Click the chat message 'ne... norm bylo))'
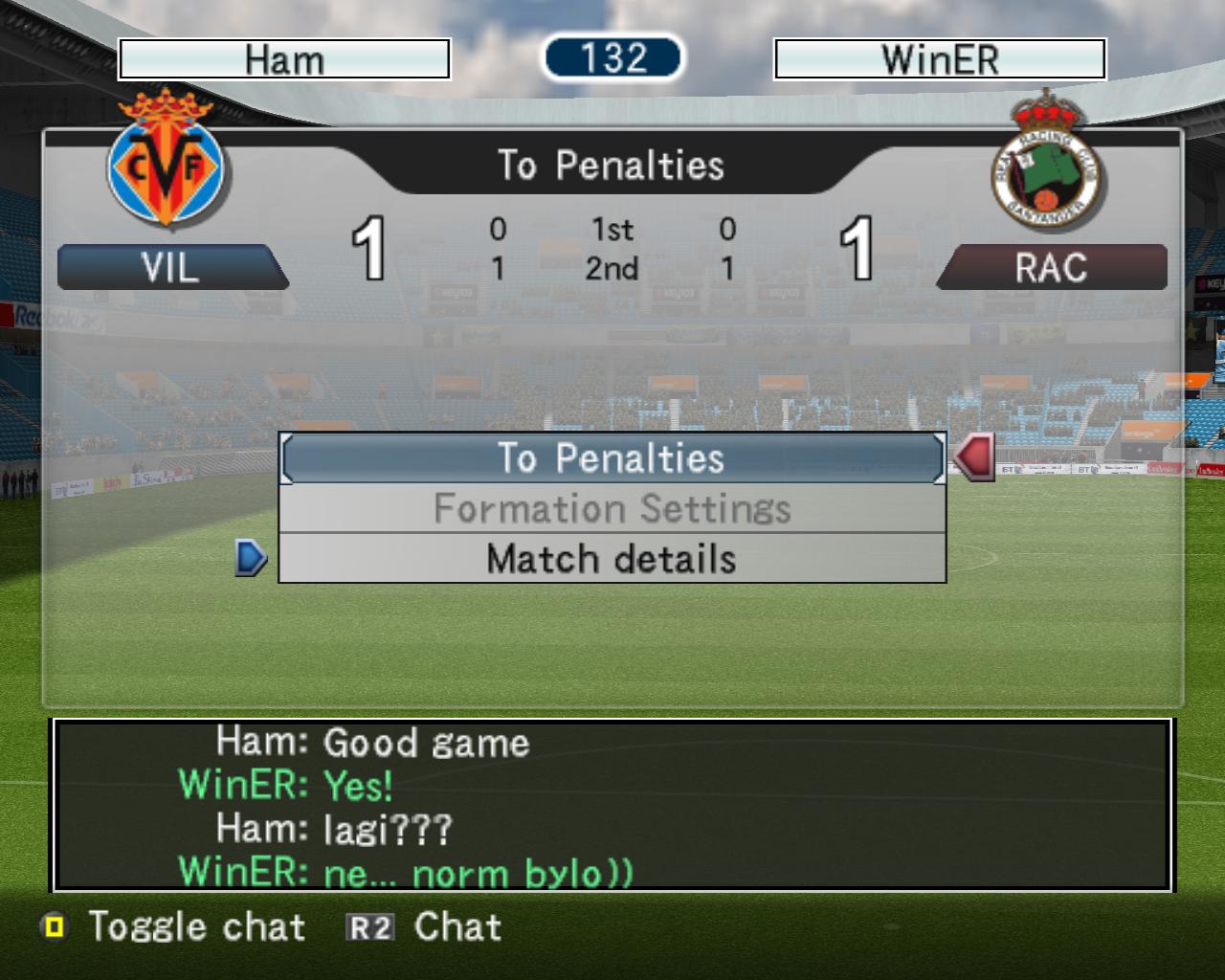The width and height of the screenshot is (1225, 980). click(479, 873)
